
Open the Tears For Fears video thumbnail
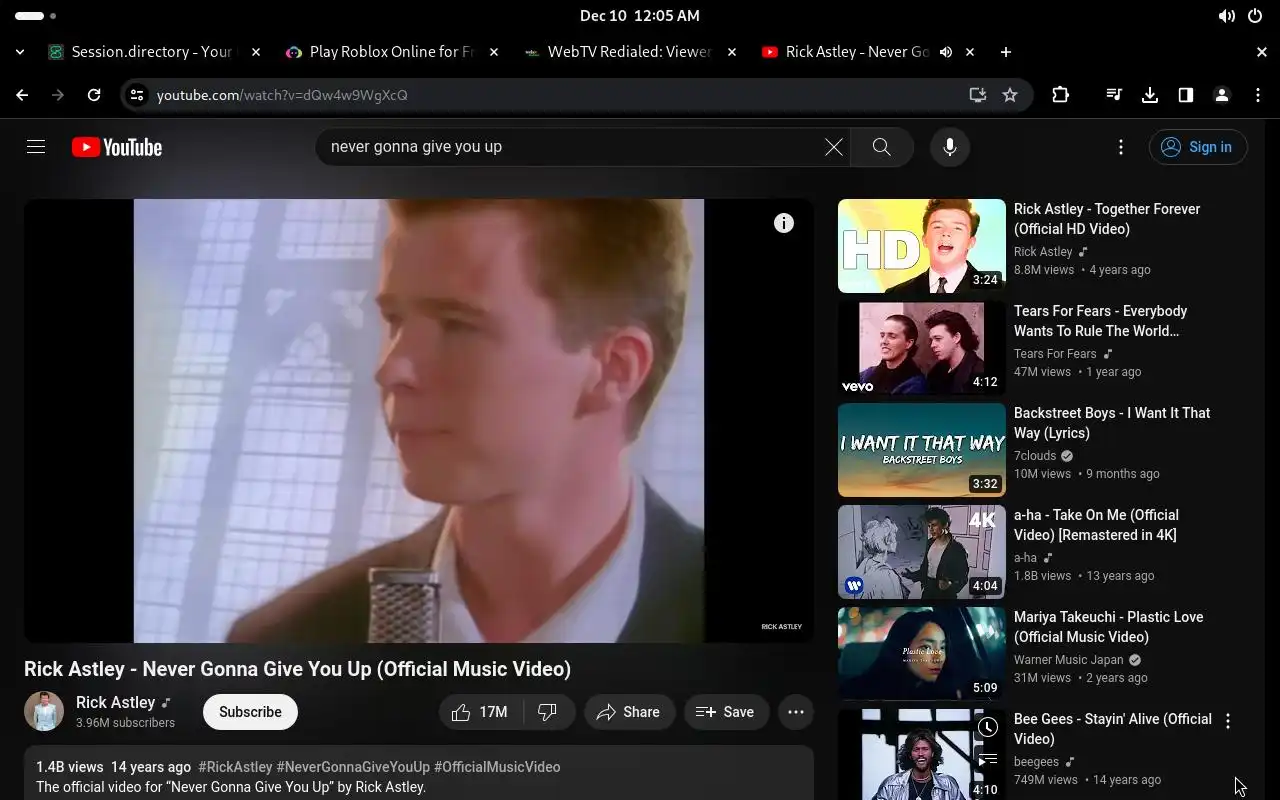[x=922, y=348]
